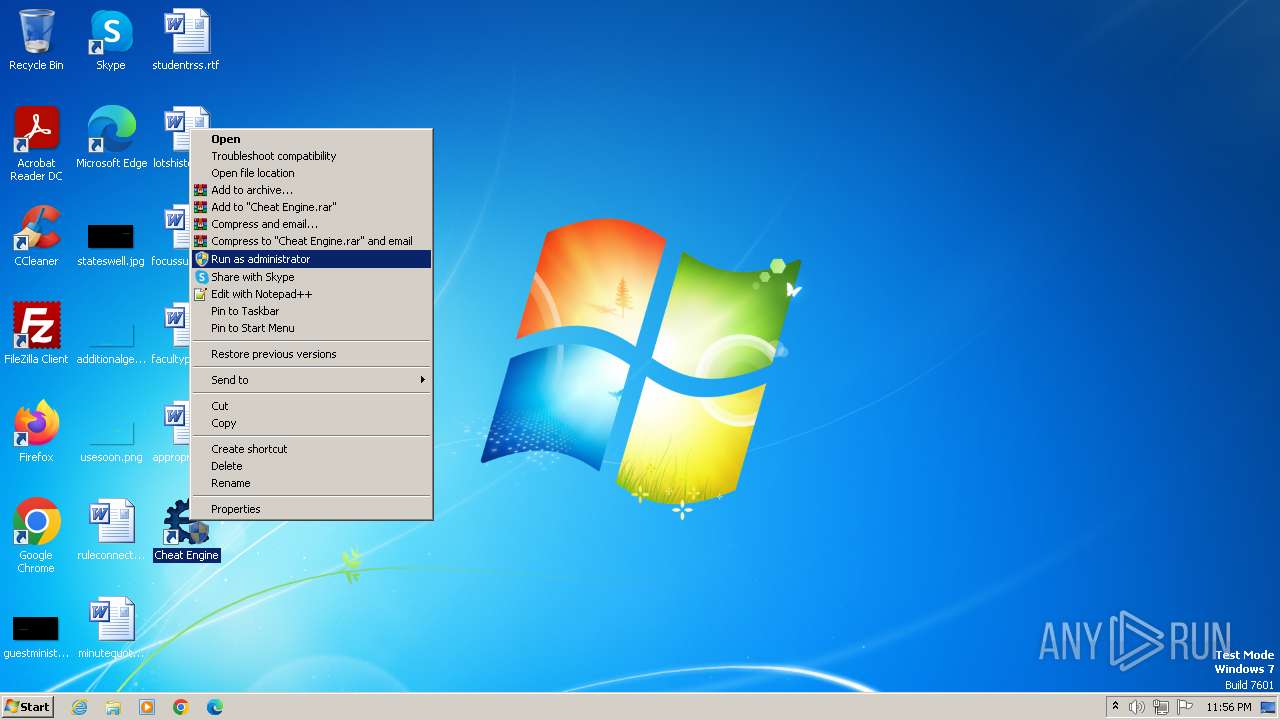
Task: Choose Create shortcut
Action: pyautogui.click(x=311, y=449)
